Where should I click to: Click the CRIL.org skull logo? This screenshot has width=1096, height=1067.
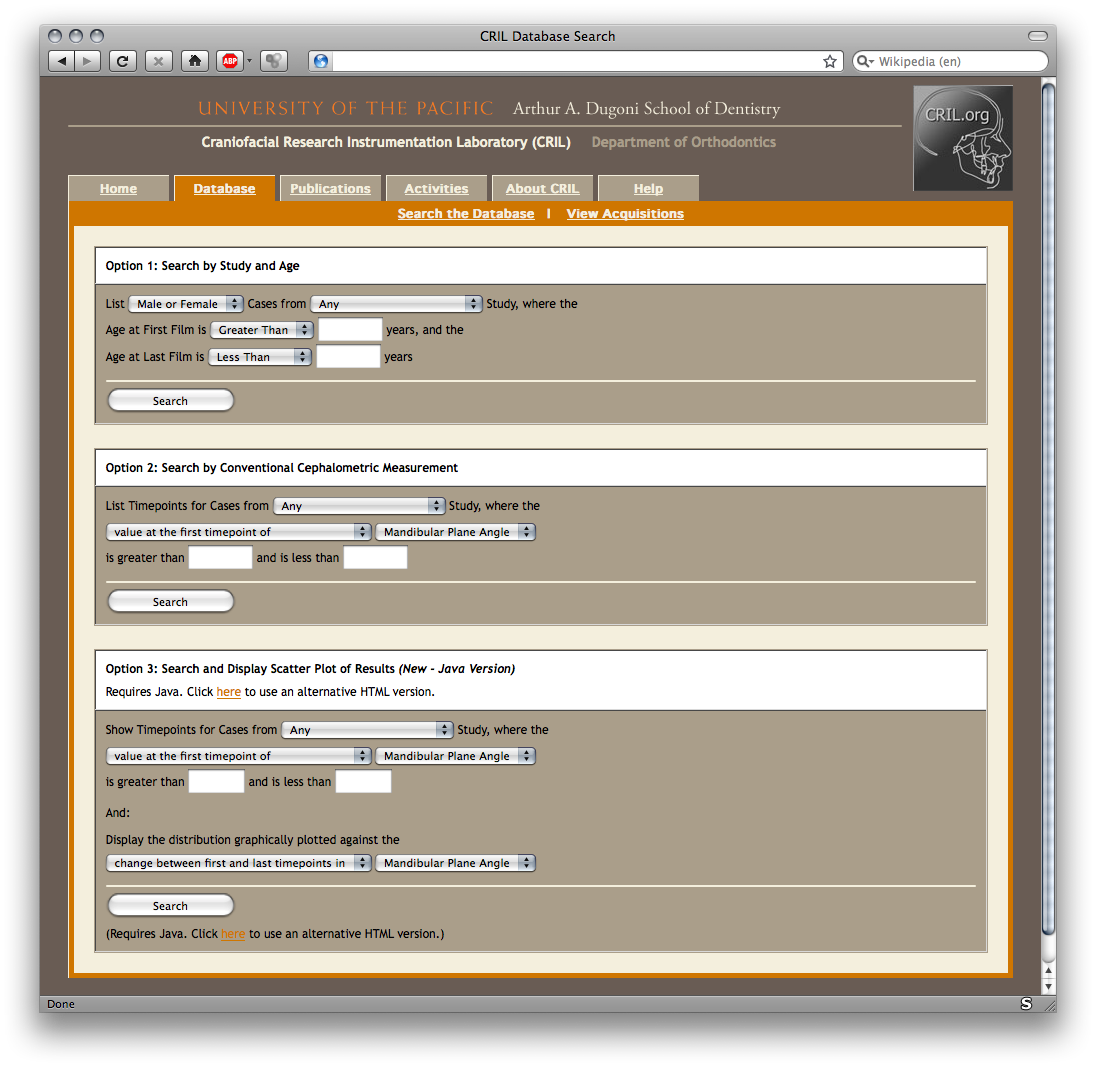tap(962, 138)
